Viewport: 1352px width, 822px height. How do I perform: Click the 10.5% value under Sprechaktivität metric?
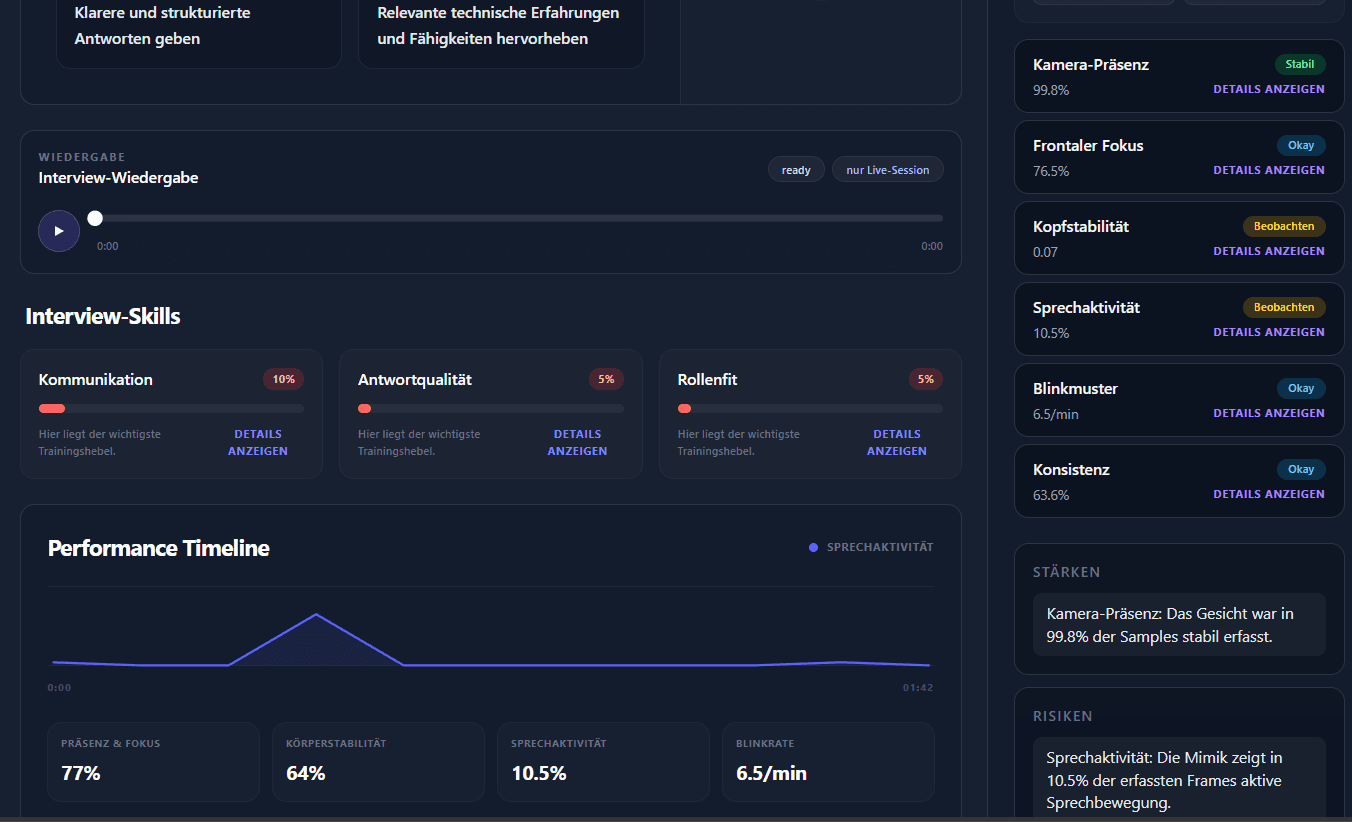tap(1051, 333)
